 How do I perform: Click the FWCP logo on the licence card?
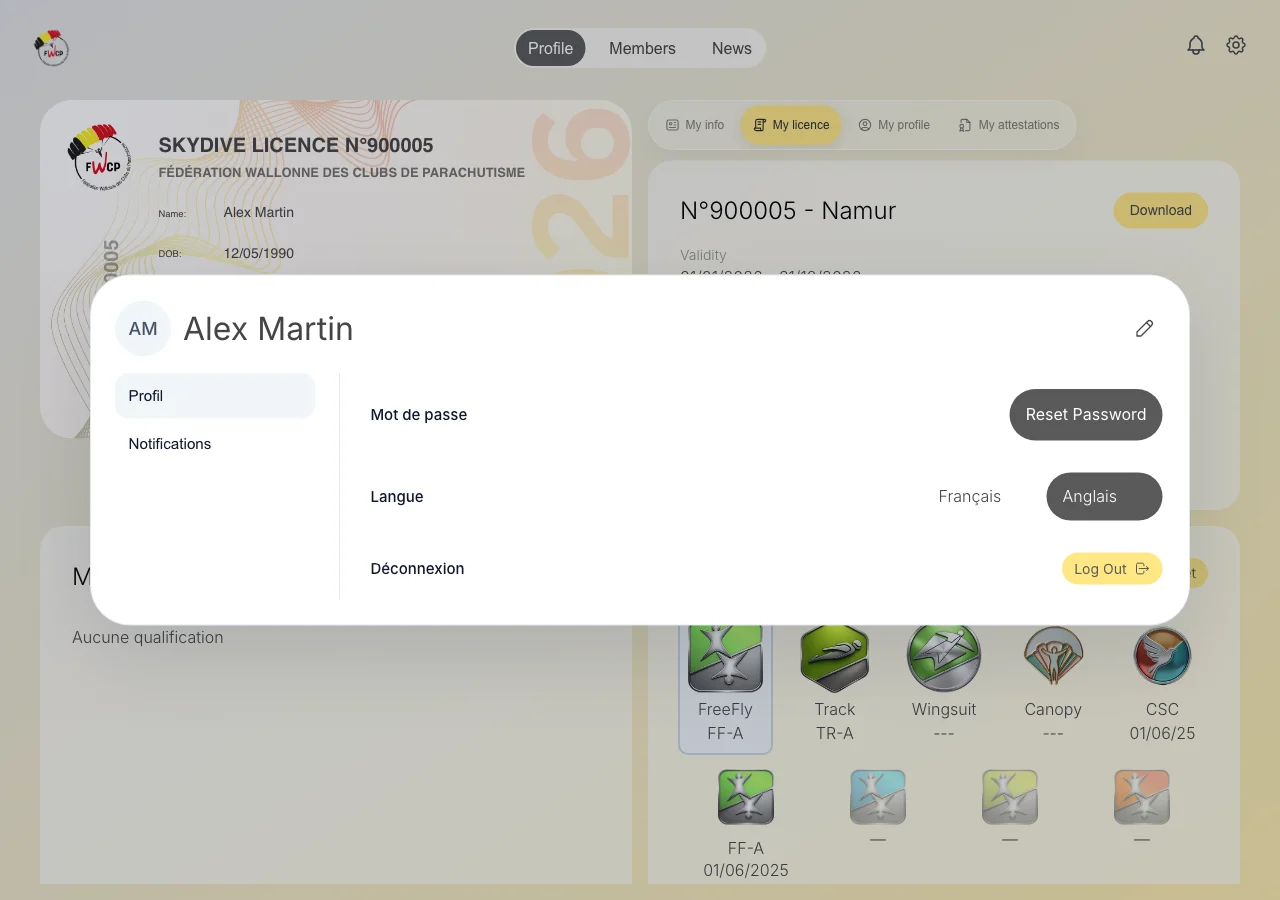pyautogui.click(x=99, y=157)
